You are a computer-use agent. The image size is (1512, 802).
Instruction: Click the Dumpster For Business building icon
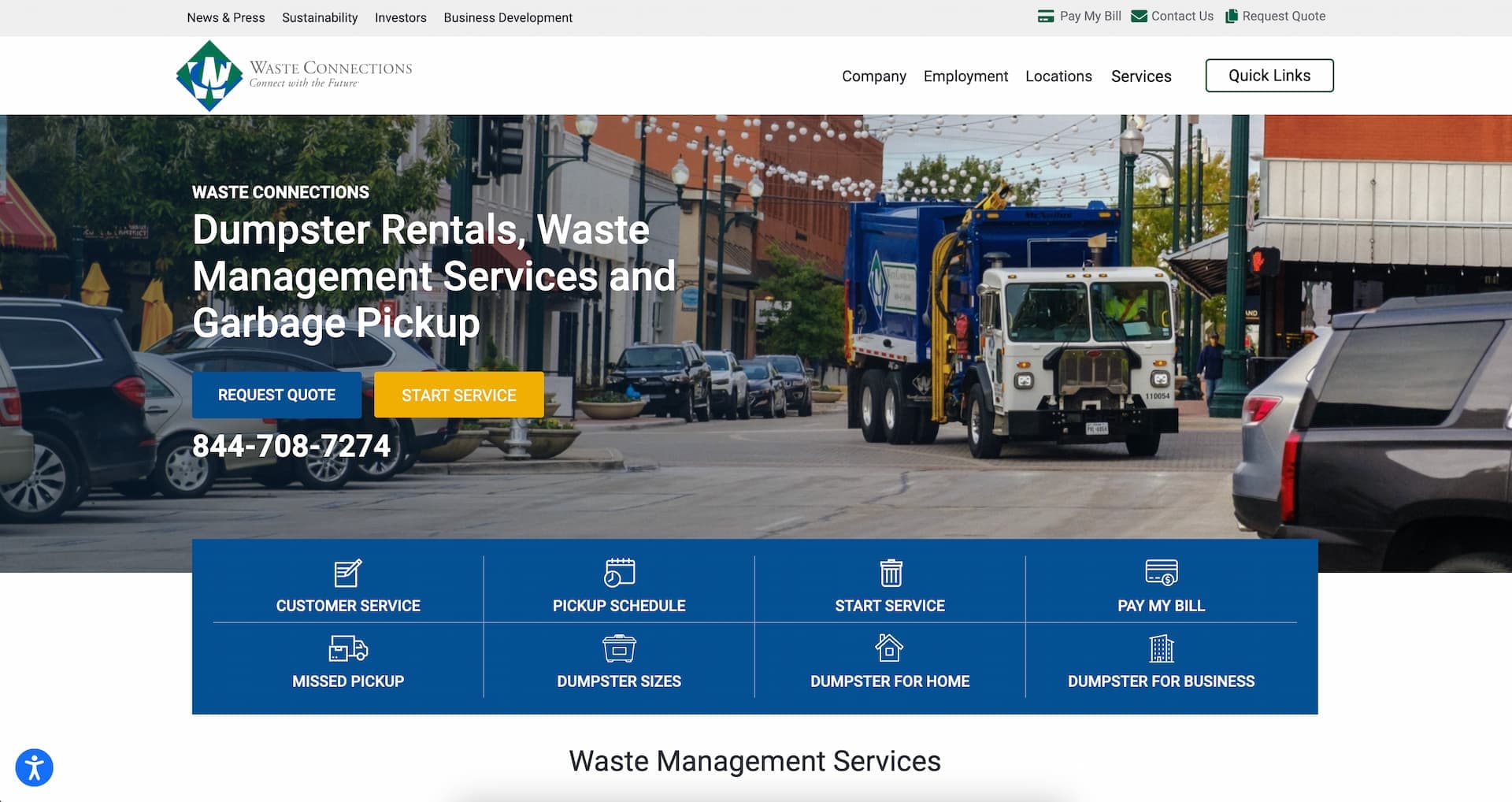(1162, 648)
